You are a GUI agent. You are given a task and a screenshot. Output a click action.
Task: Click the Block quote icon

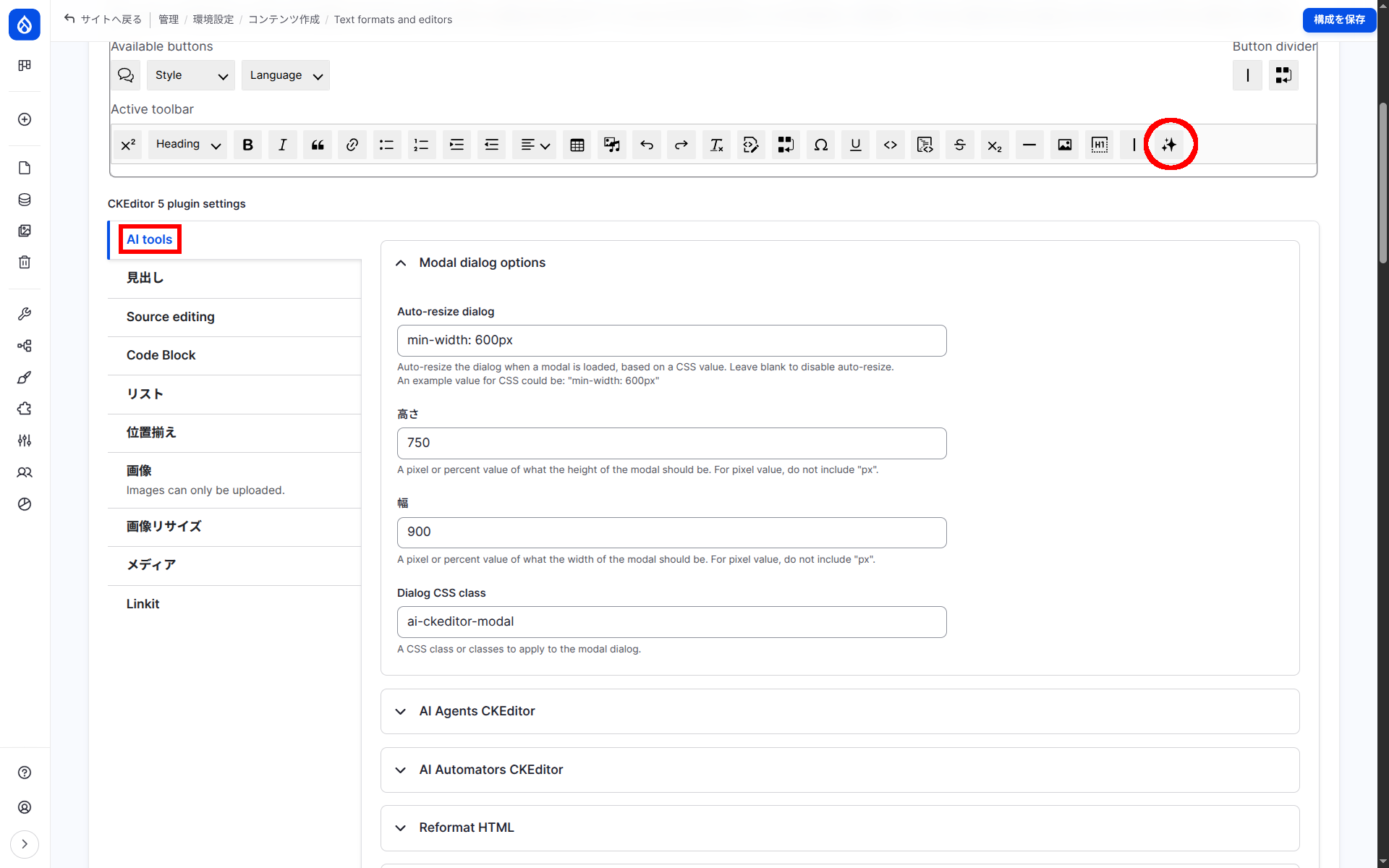(317, 145)
